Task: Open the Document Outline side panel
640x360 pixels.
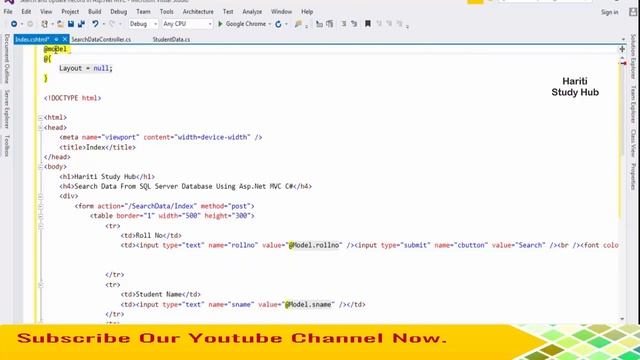Action: click(x=7, y=59)
